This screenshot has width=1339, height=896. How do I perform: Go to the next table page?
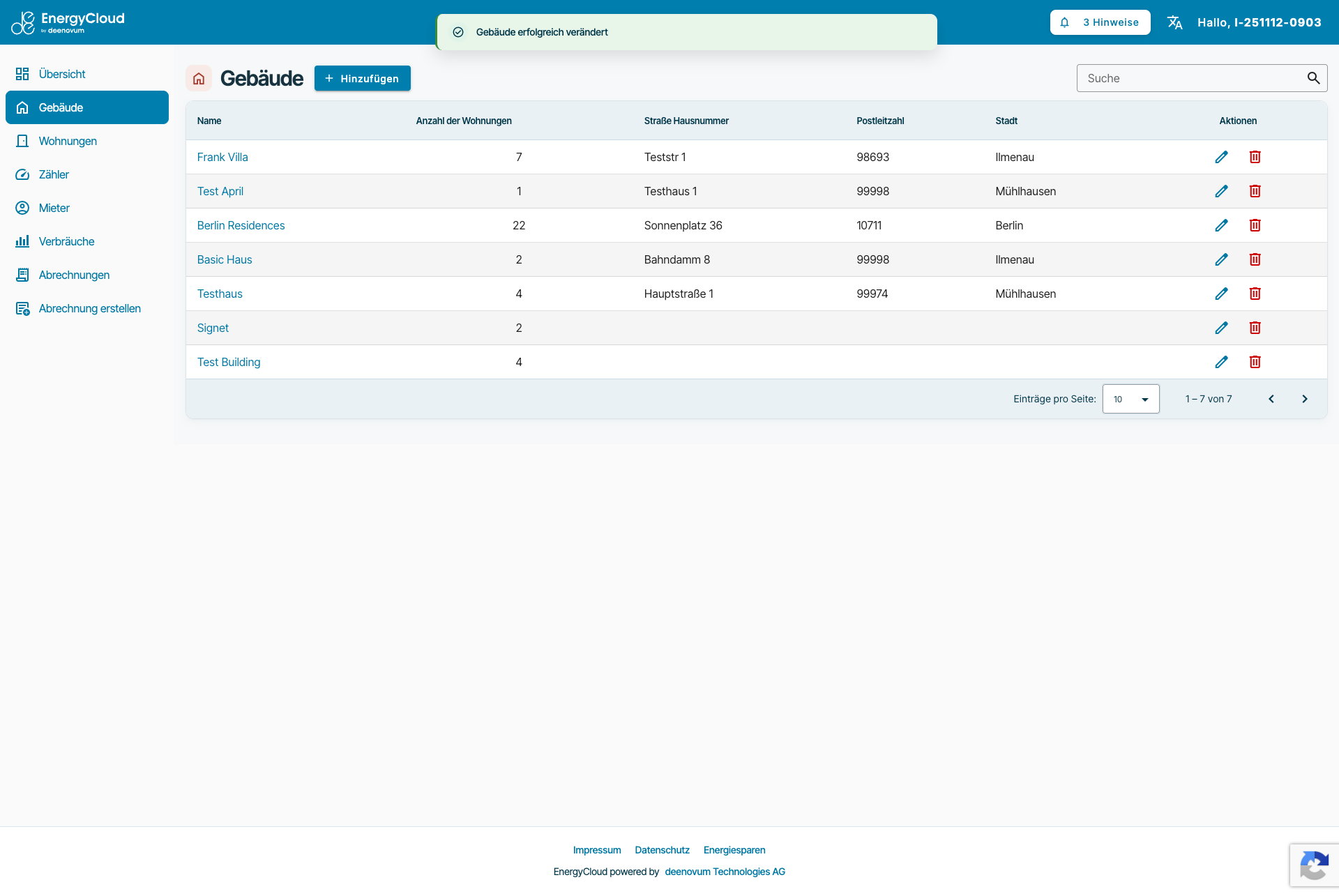(1305, 399)
